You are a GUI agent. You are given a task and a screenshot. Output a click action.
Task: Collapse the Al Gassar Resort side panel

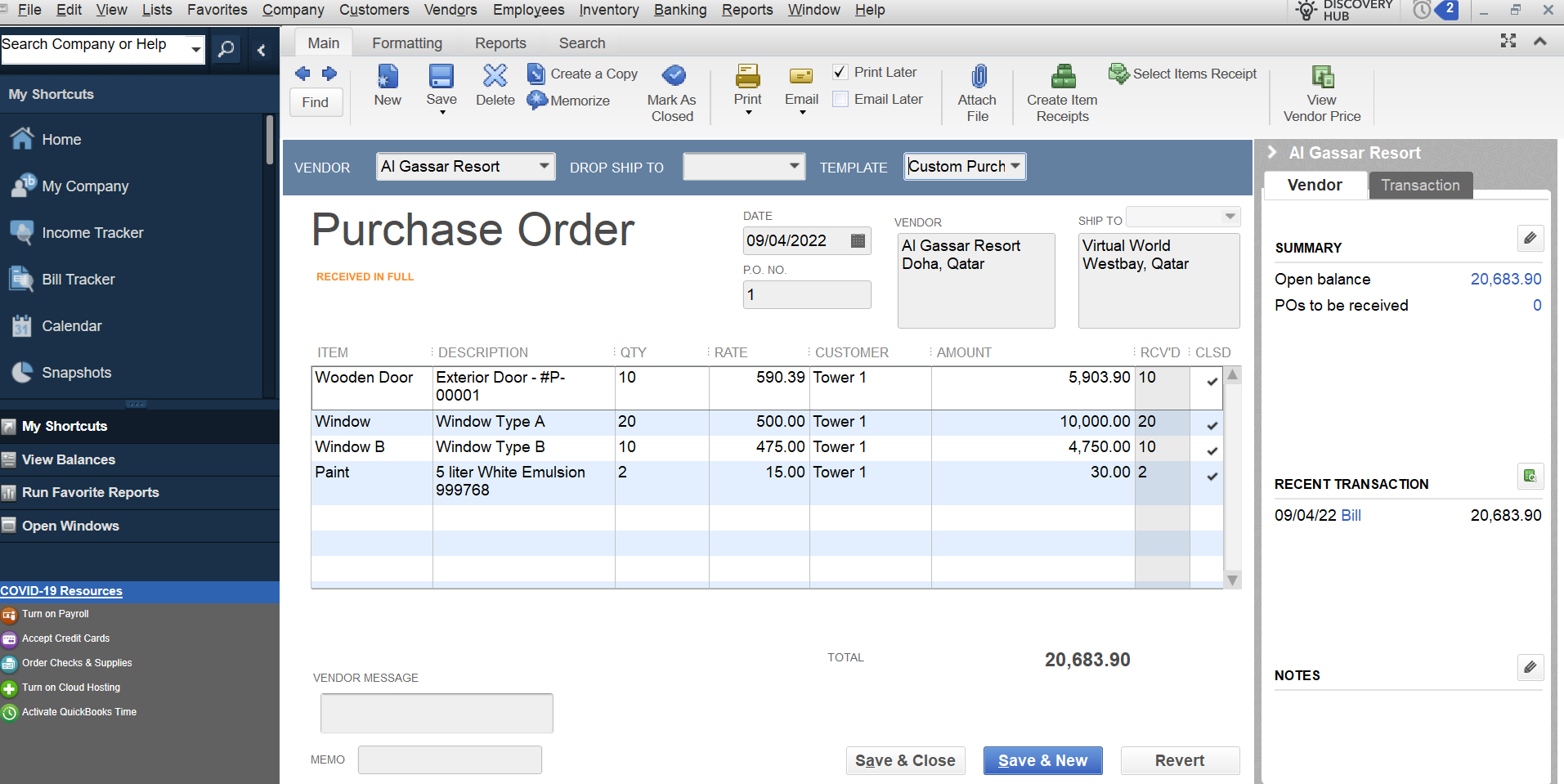[x=1272, y=152]
